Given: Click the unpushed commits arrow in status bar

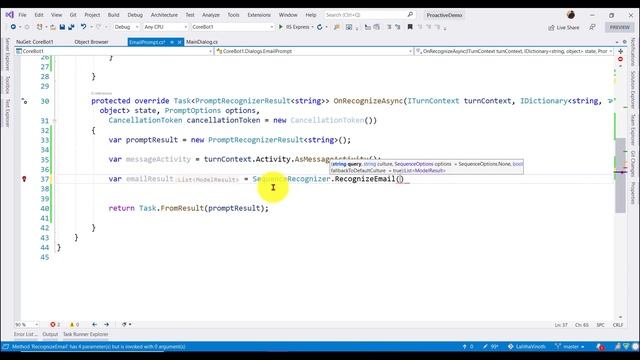Looking at the screenshot, I should click(464, 347).
